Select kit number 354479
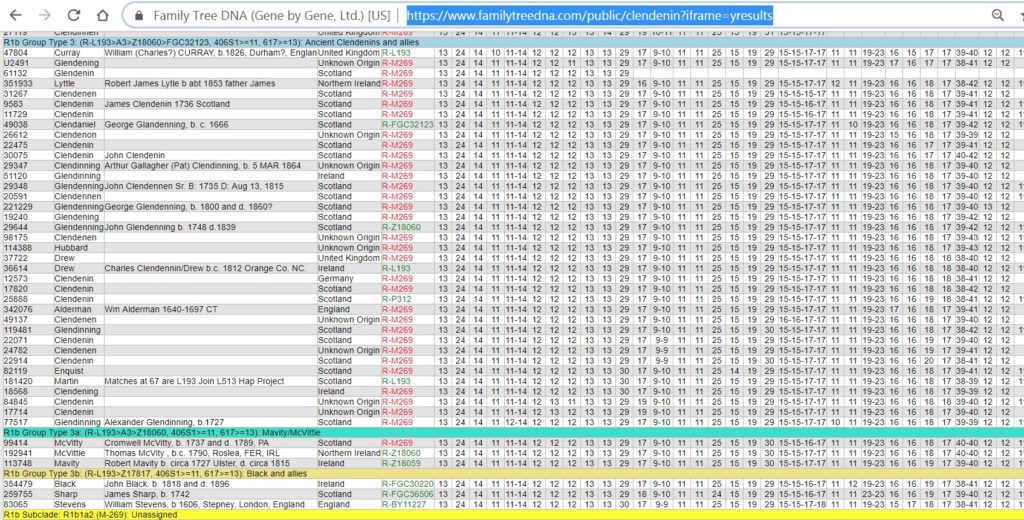 click(x=18, y=484)
